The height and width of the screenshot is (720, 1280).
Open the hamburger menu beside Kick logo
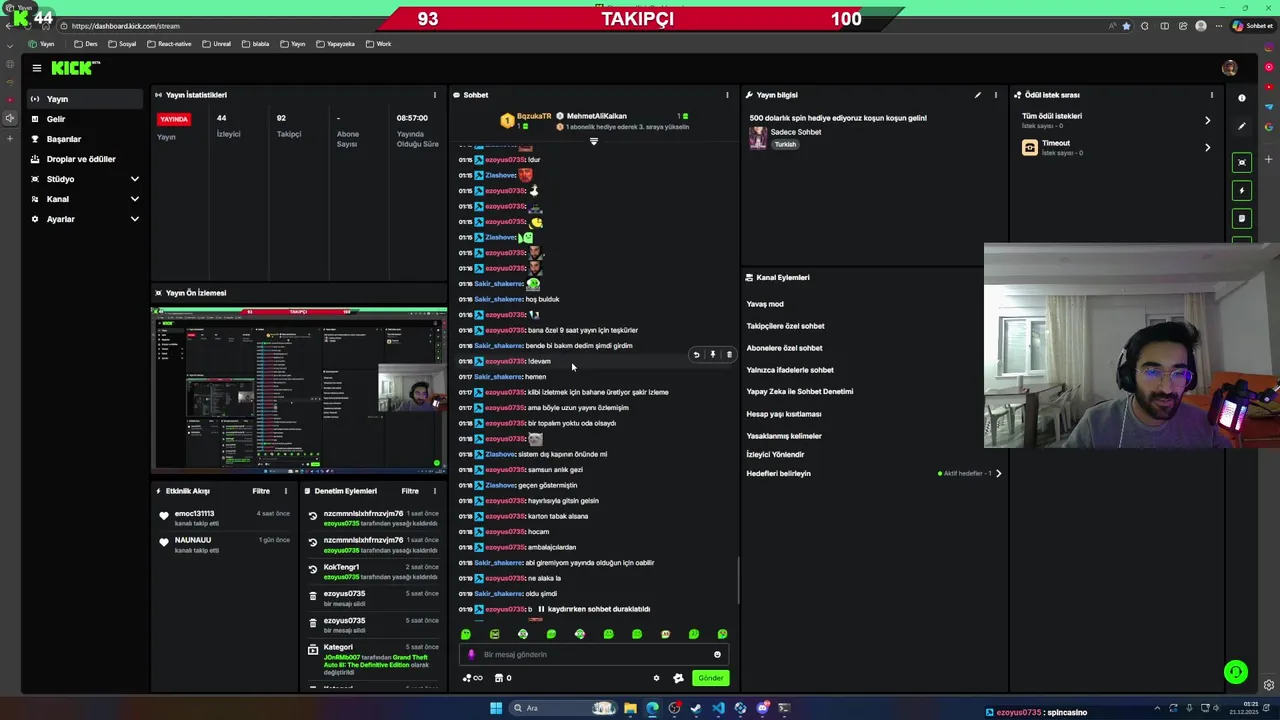36,68
